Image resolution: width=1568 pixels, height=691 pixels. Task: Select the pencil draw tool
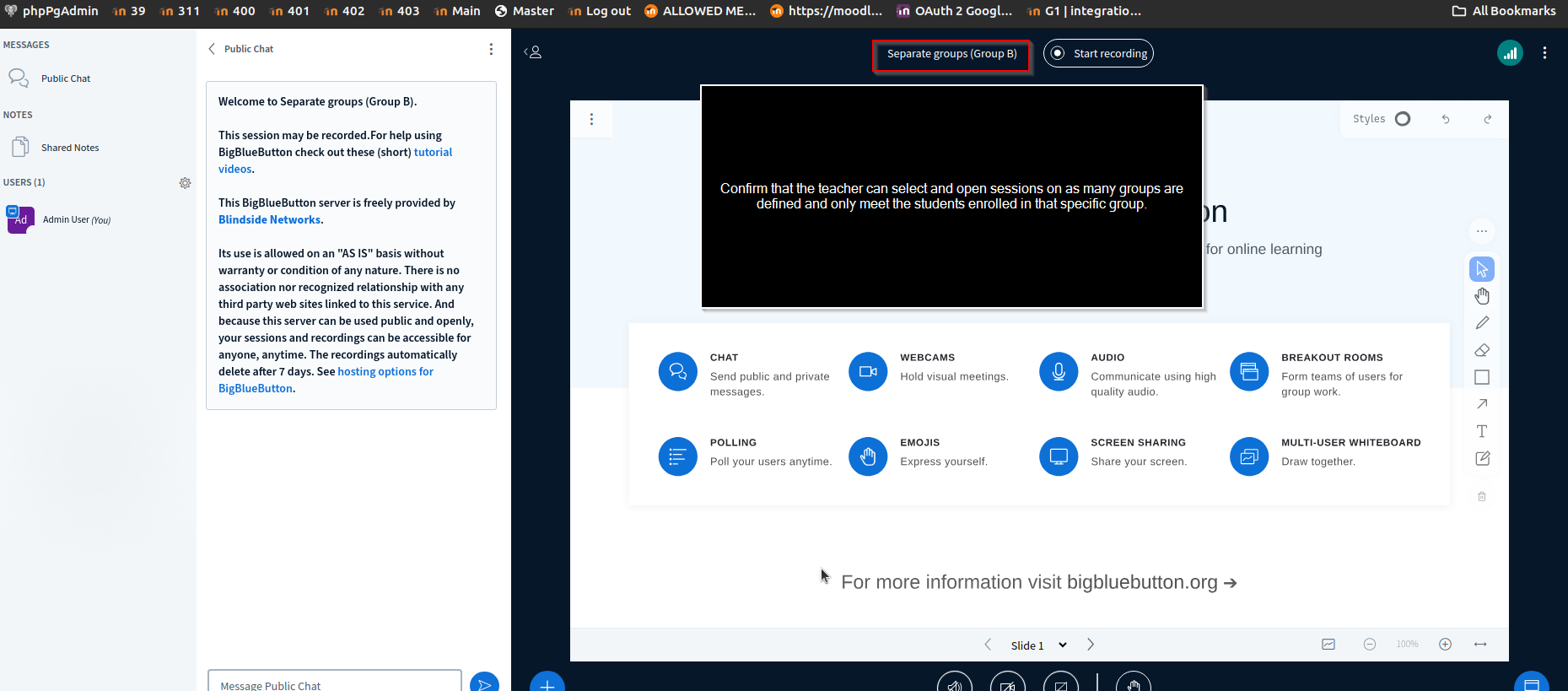coord(1482,323)
